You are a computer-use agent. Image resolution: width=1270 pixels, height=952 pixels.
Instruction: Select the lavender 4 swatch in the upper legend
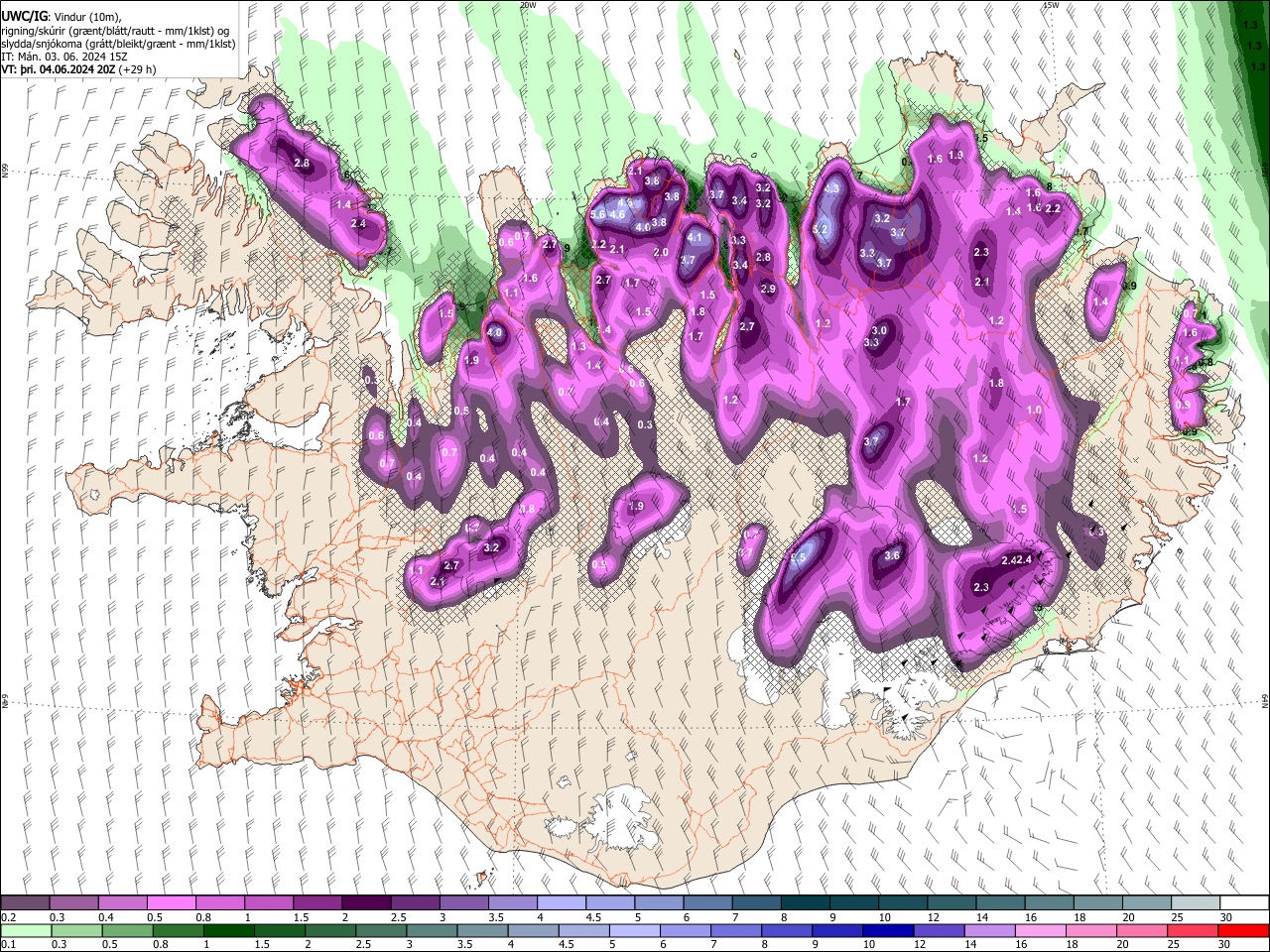click(x=562, y=903)
